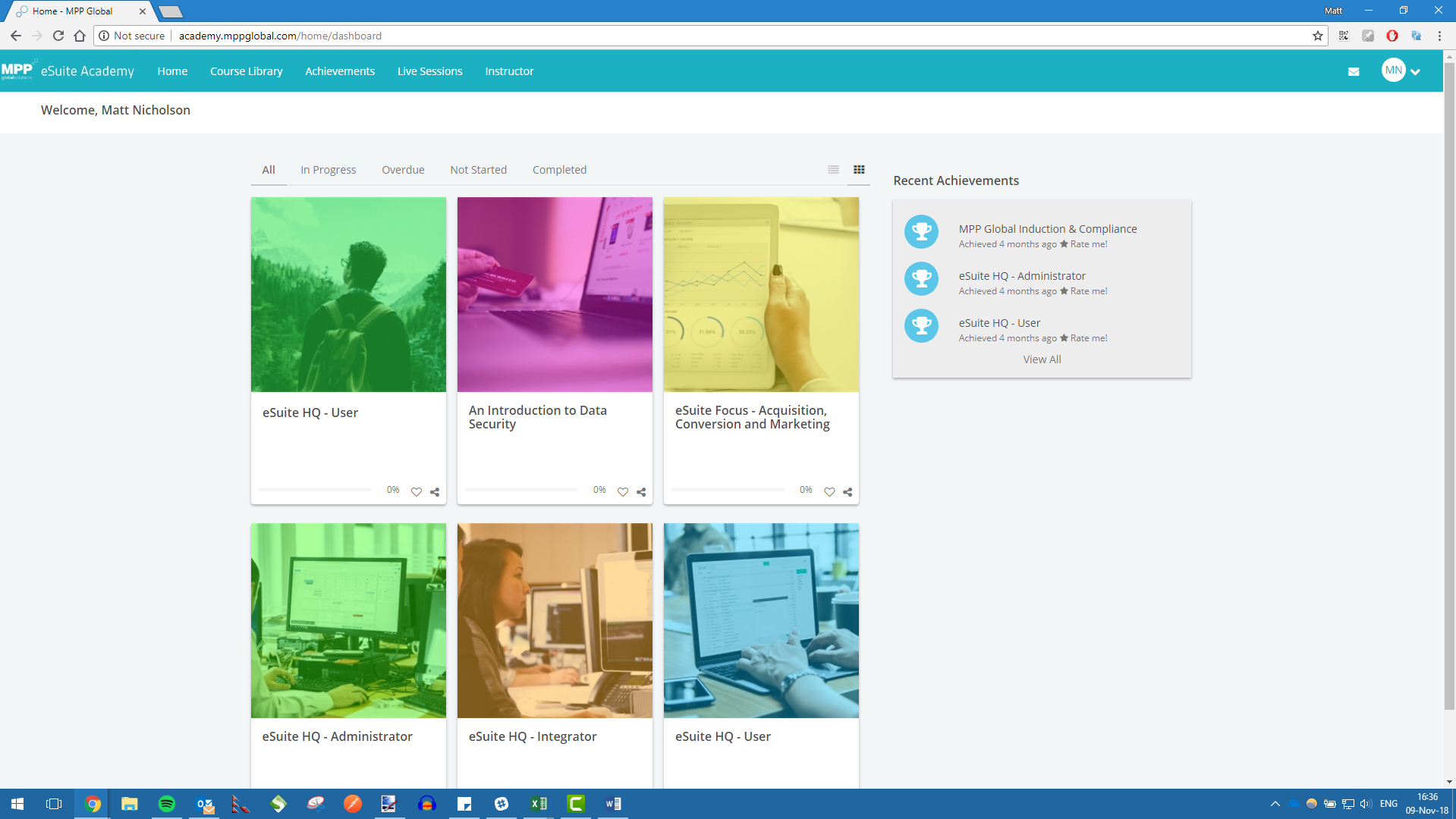Open Chrome's three-dot menu

click(1439, 36)
